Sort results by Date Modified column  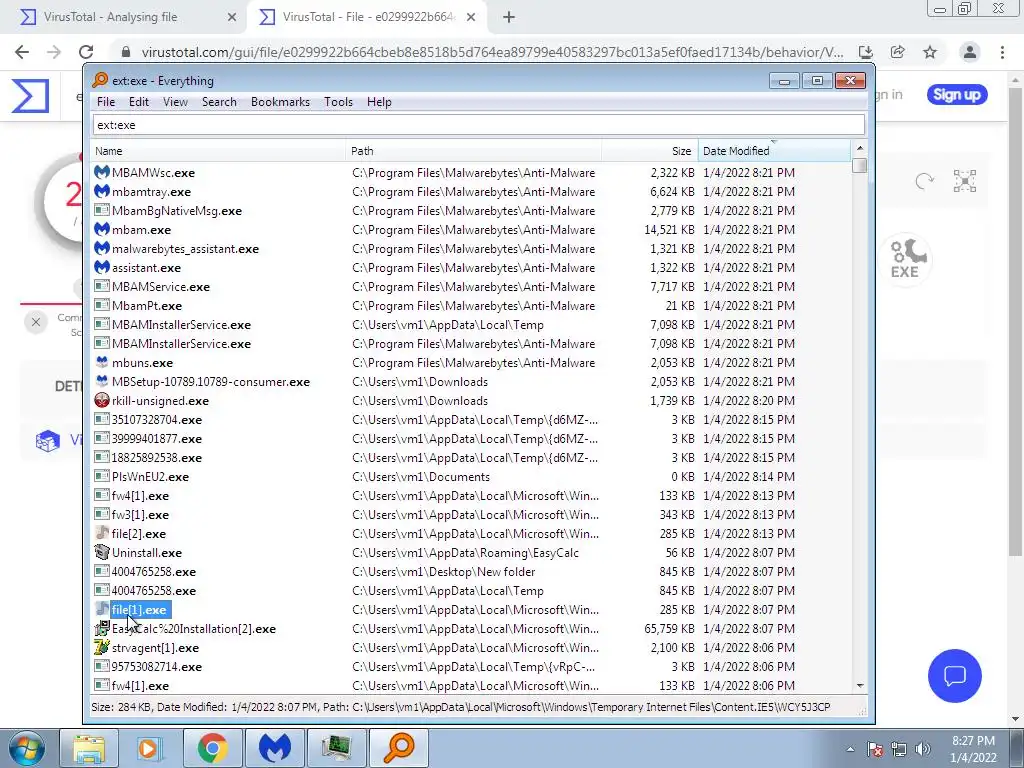[x=775, y=151]
